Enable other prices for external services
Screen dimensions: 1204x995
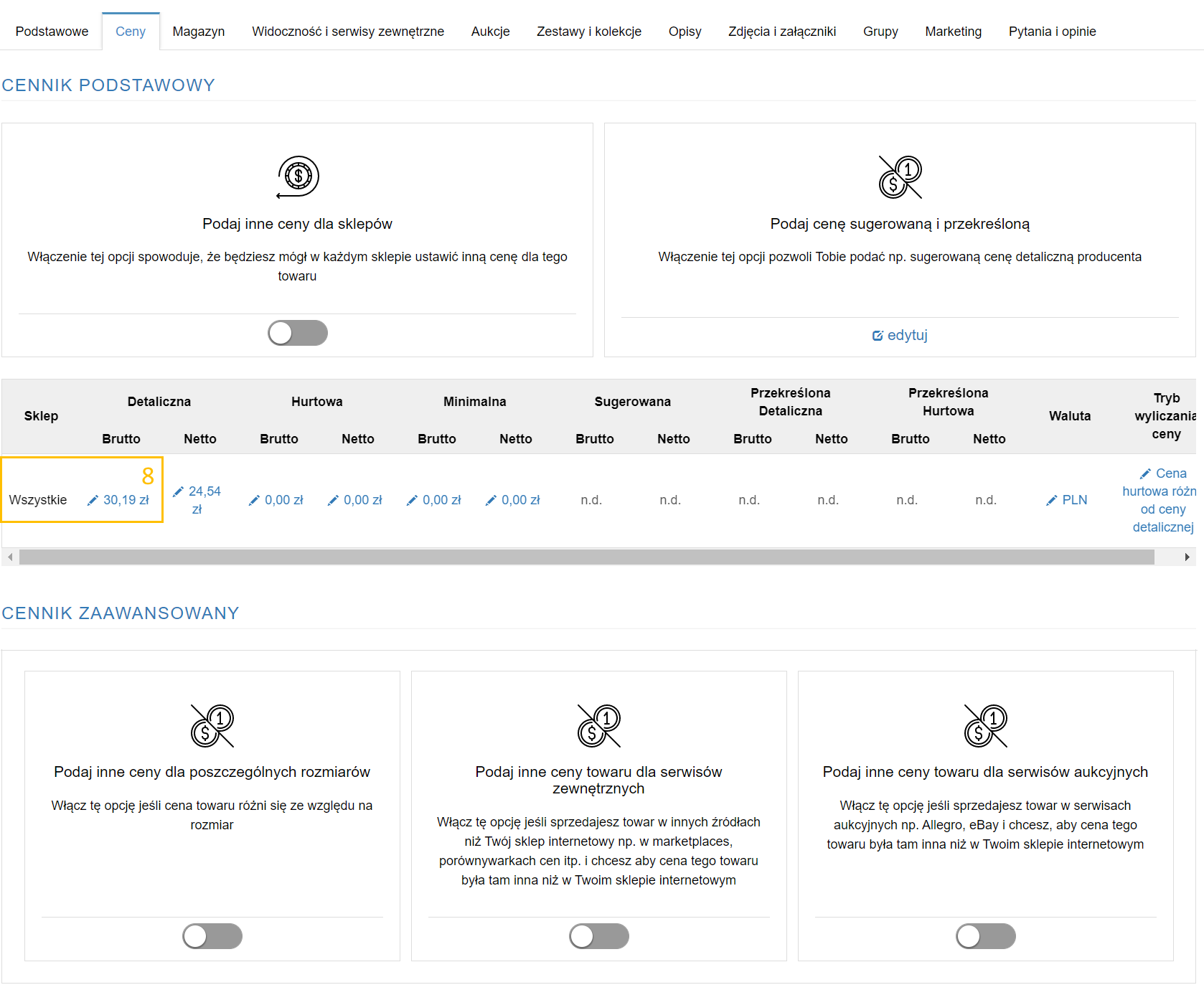coord(598,936)
